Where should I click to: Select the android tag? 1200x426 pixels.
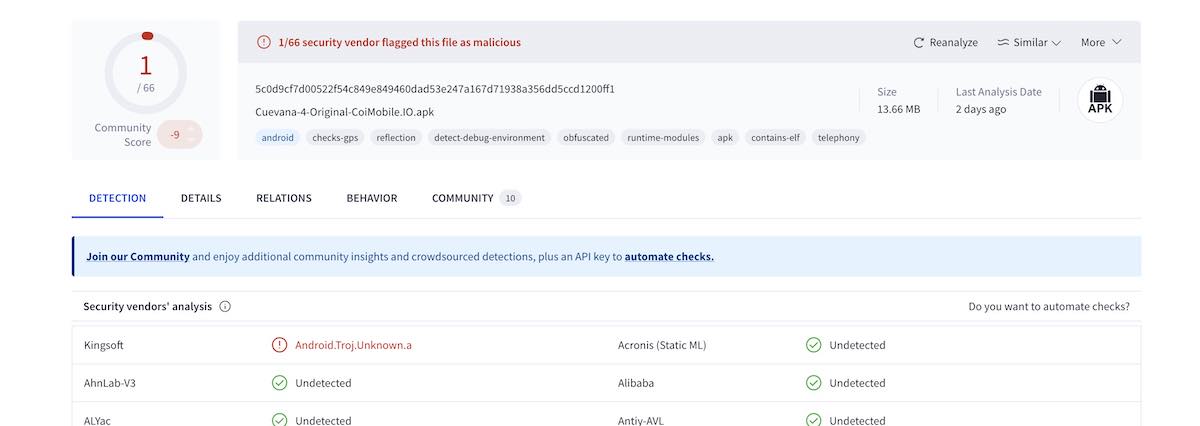[x=278, y=138]
